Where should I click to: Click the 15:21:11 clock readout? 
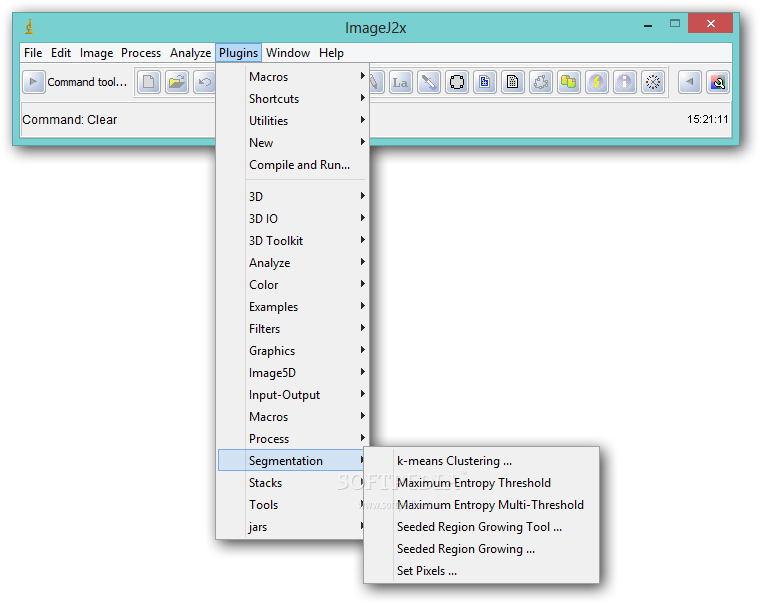point(707,119)
